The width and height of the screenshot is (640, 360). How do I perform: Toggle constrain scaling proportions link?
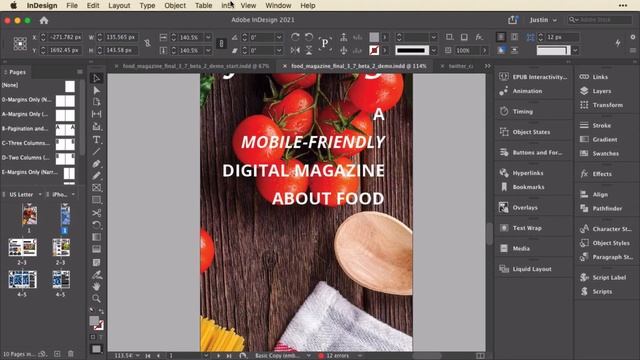[x=221, y=43]
